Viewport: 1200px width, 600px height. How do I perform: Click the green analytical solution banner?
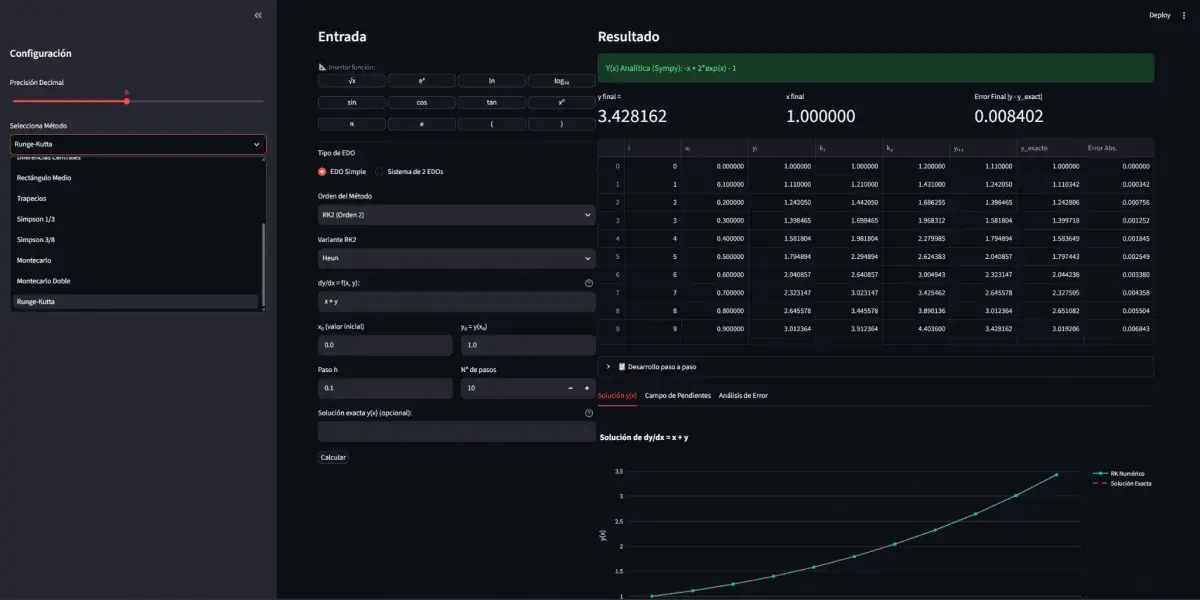point(875,68)
